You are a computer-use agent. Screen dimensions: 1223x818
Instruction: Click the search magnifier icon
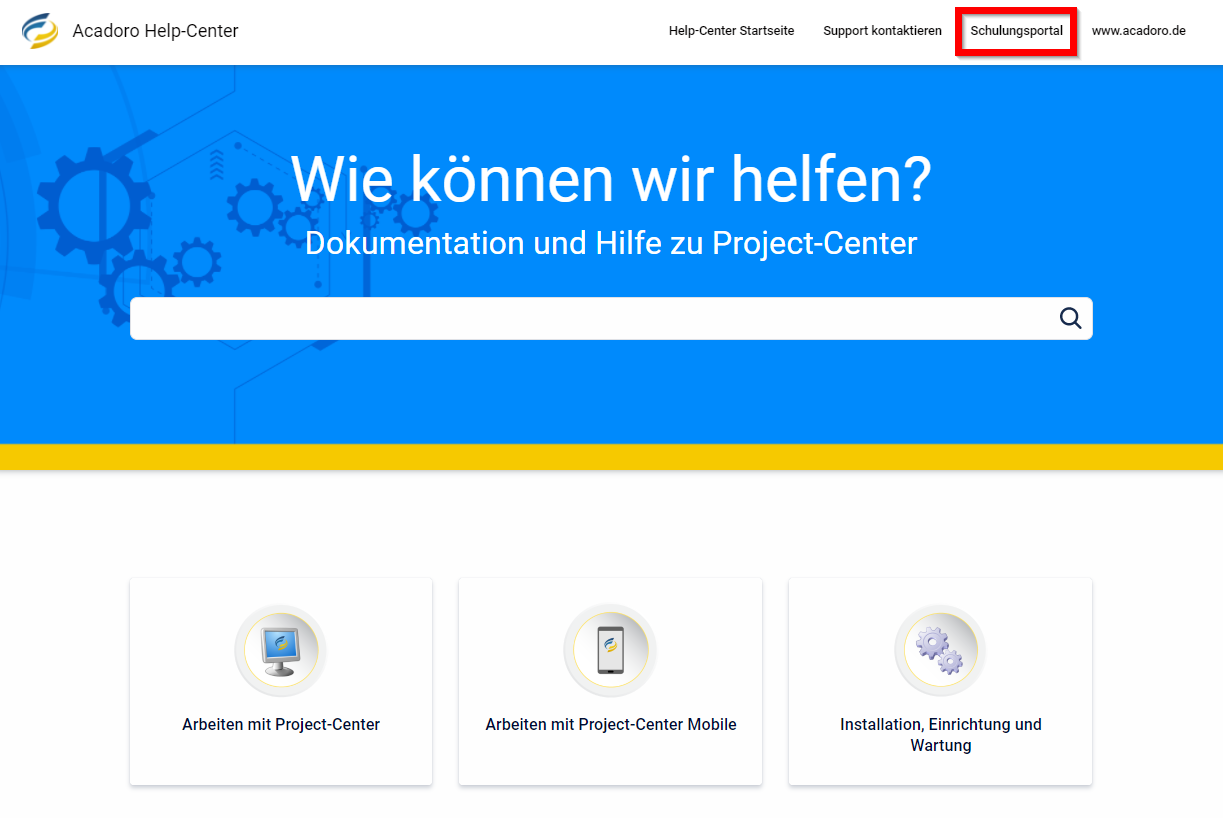point(1070,318)
